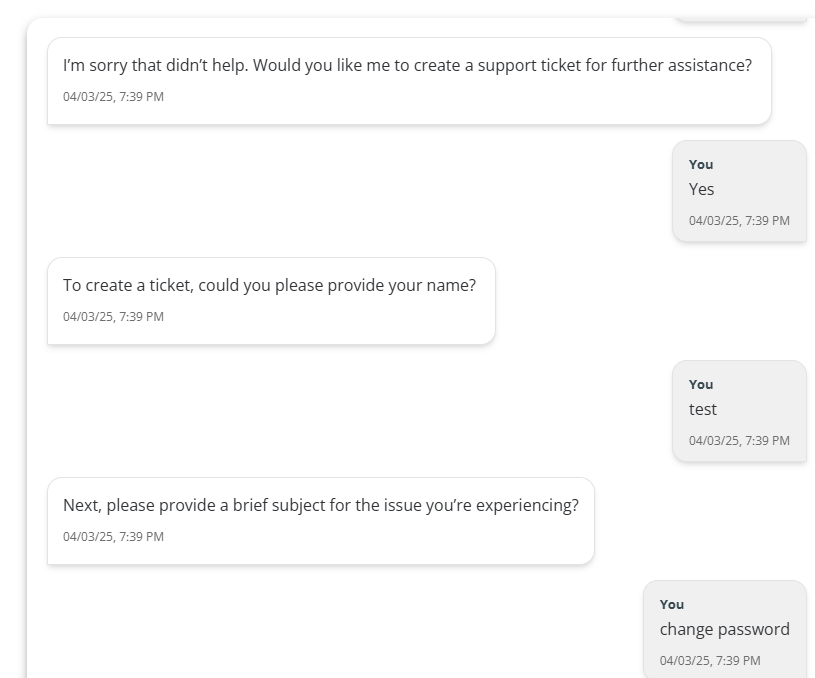Select the "test" reply text

pos(703,409)
